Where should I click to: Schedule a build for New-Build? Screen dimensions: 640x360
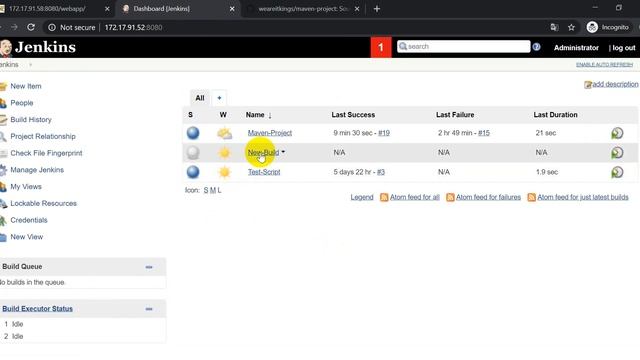(617, 153)
